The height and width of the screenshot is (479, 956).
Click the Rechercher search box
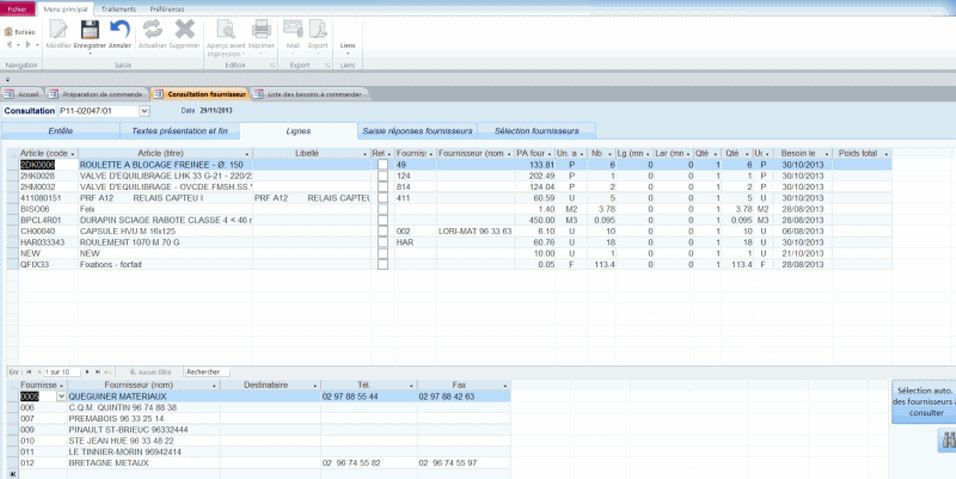[207, 372]
